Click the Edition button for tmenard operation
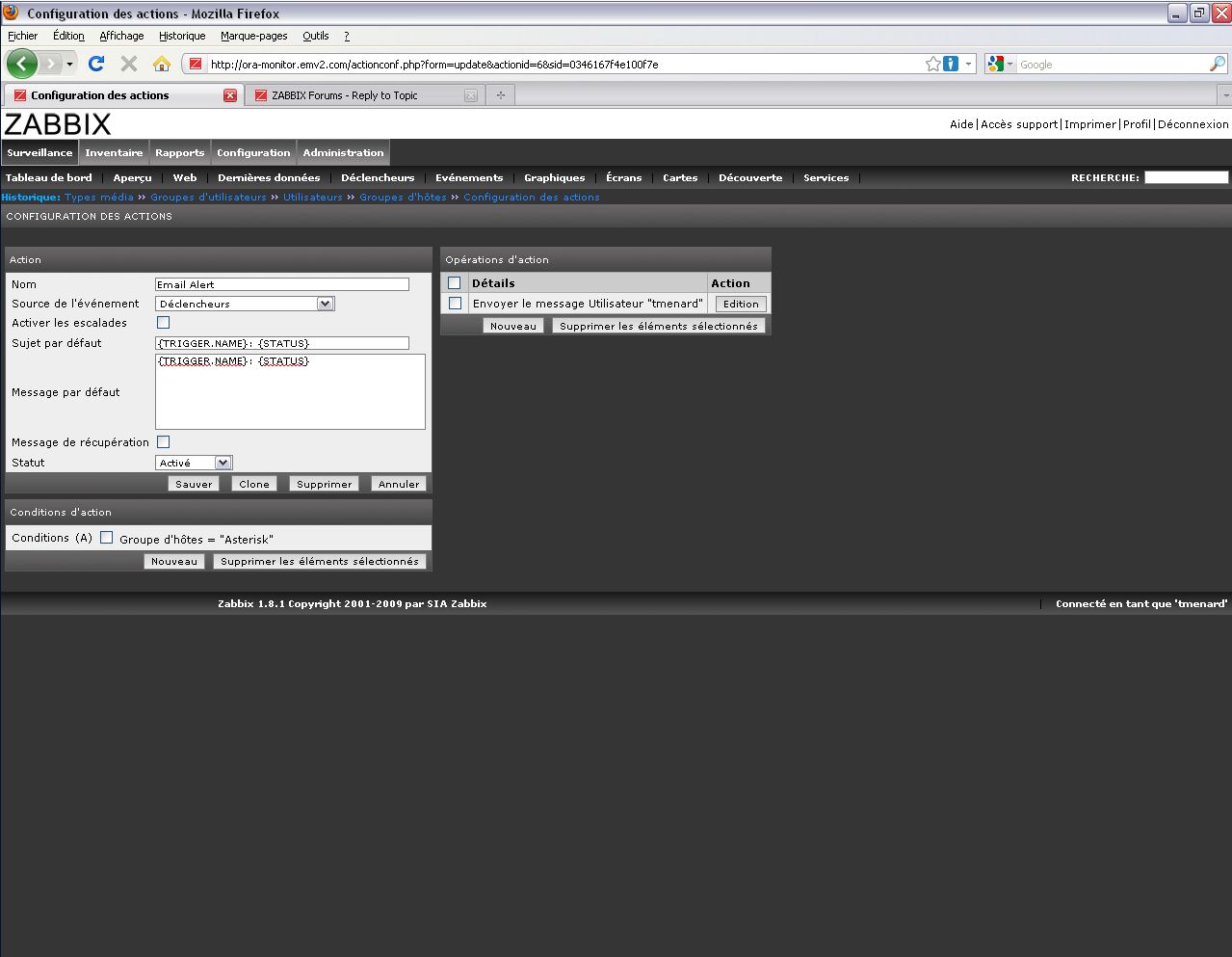This screenshot has width=1232, height=957. point(741,304)
